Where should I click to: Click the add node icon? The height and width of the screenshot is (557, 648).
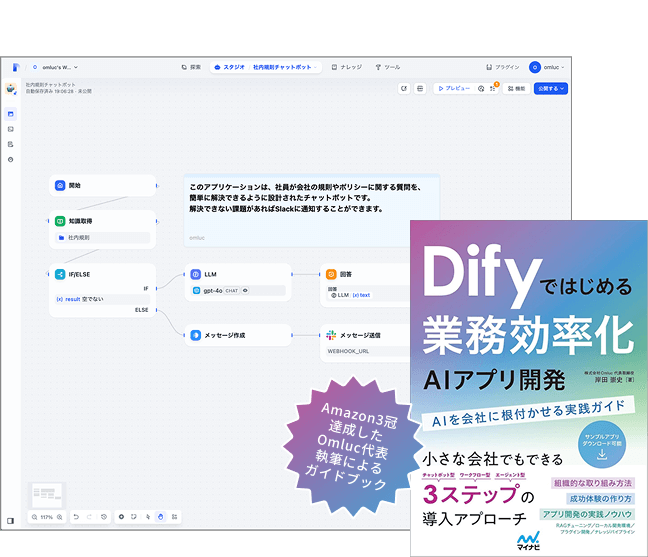point(121,517)
